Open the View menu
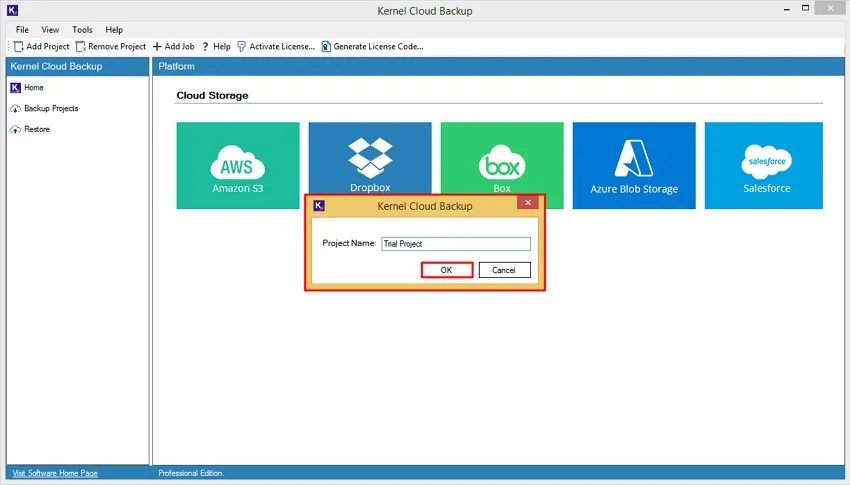This screenshot has width=850, height=485. [50, 30]
